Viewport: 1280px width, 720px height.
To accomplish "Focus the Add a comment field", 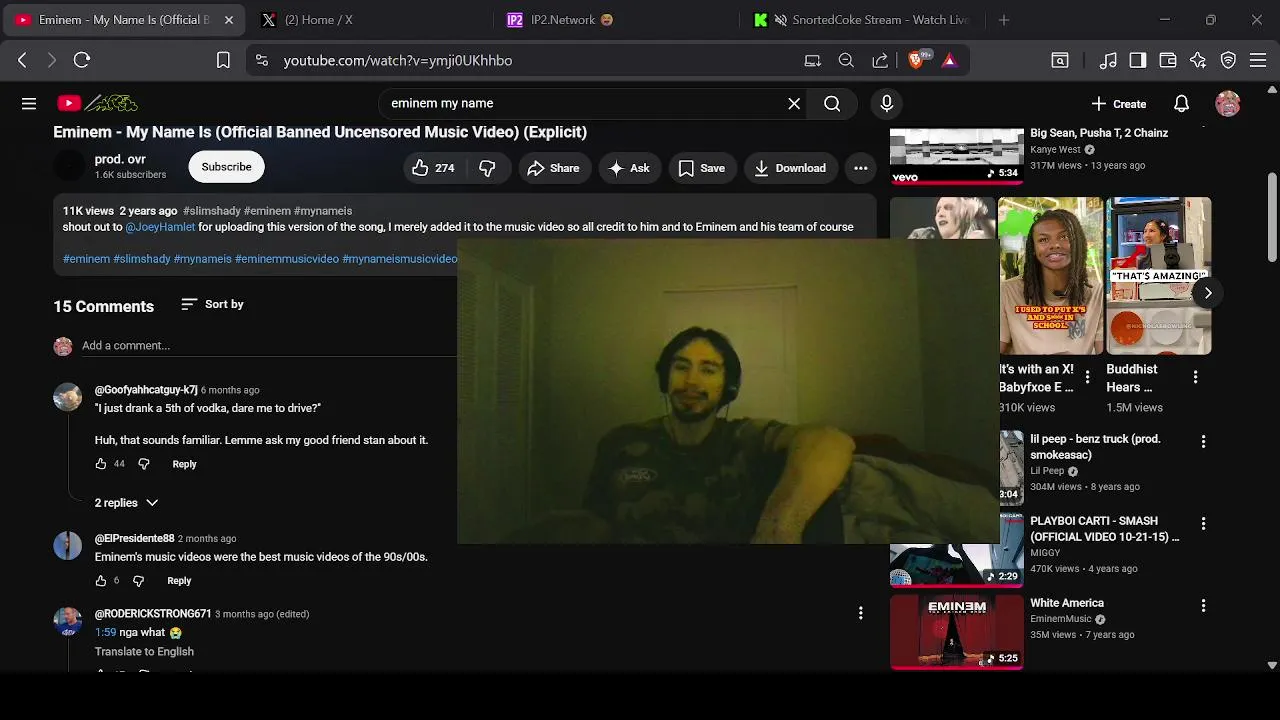I will pos(269,345).
